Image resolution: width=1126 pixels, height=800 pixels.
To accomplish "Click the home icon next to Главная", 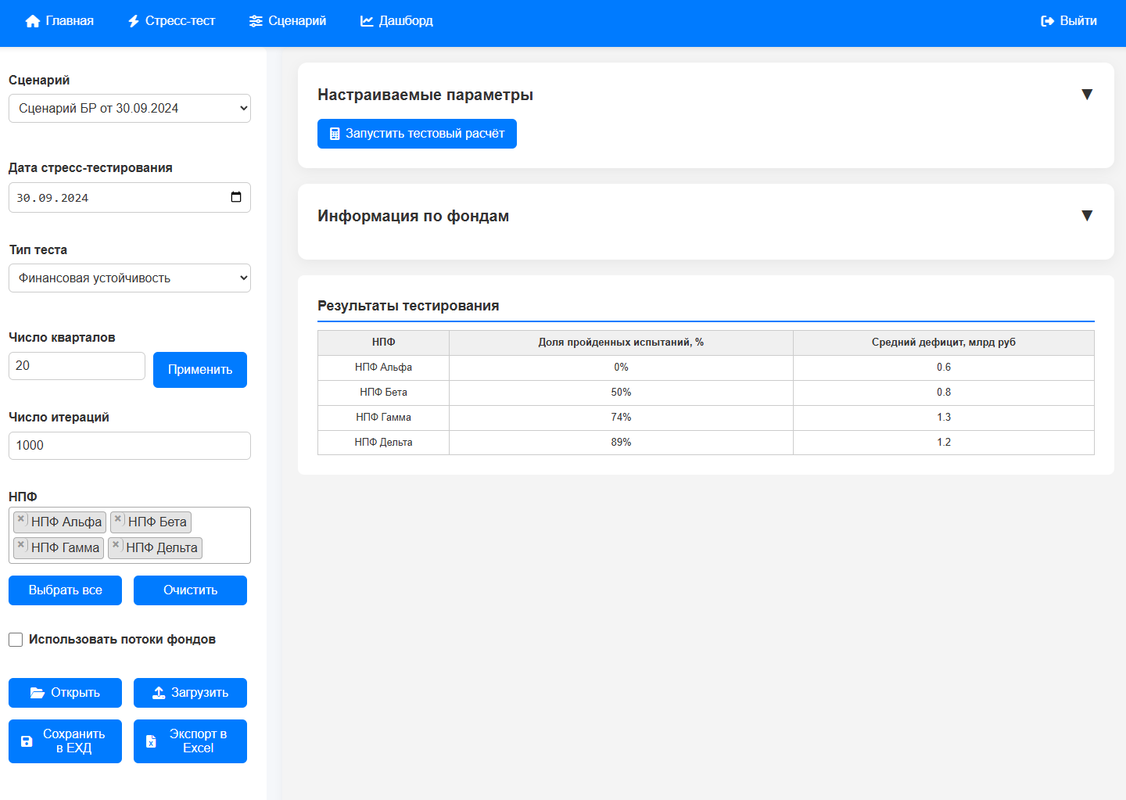I will pos(32,22).
